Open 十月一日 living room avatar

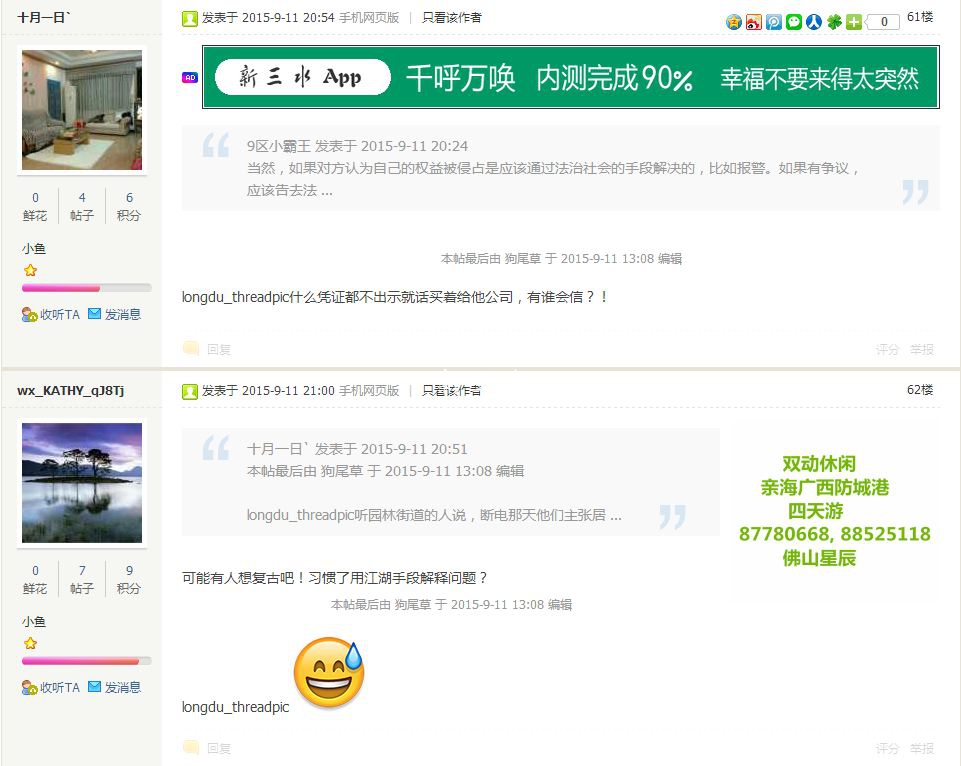[x=82, y=110]
